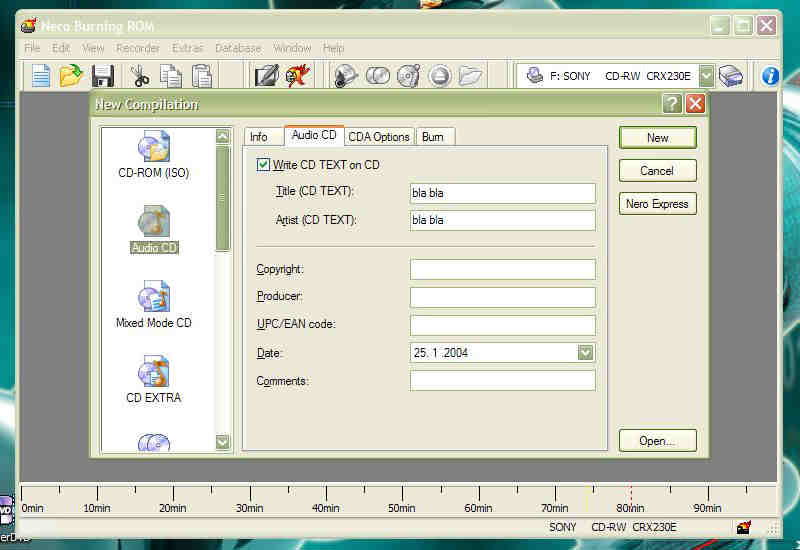
Task: Open file using the folder toolbar icon
Action: click(x=70, y=75)
